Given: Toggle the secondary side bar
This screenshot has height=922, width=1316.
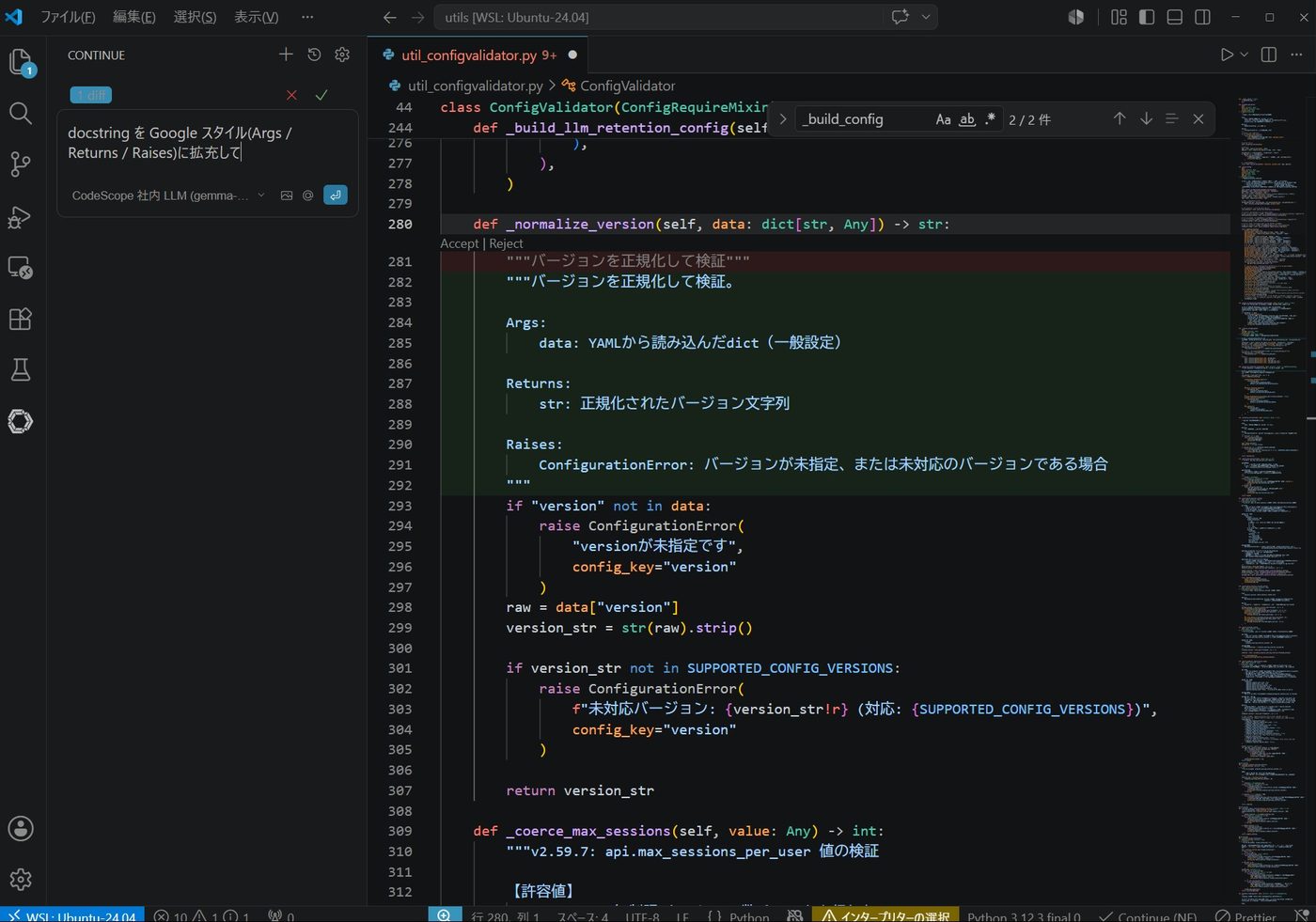Looking at the screenshot, I should (1202, 17).
